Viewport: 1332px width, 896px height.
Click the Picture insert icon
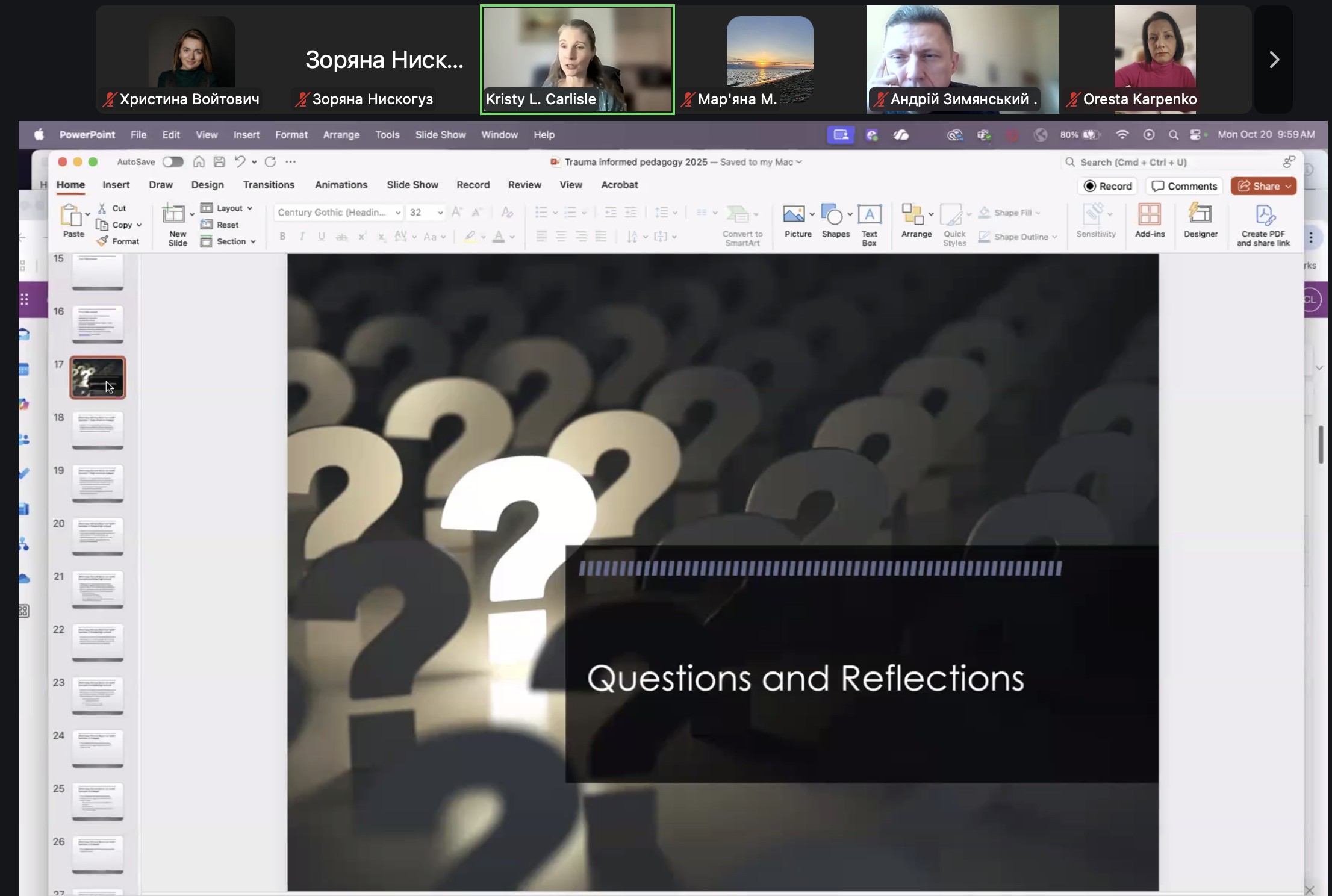click(793, 214)
